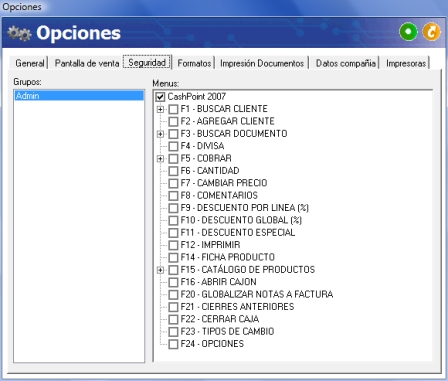Expand the F5 - COBRAR tree node

click(160, 159)
